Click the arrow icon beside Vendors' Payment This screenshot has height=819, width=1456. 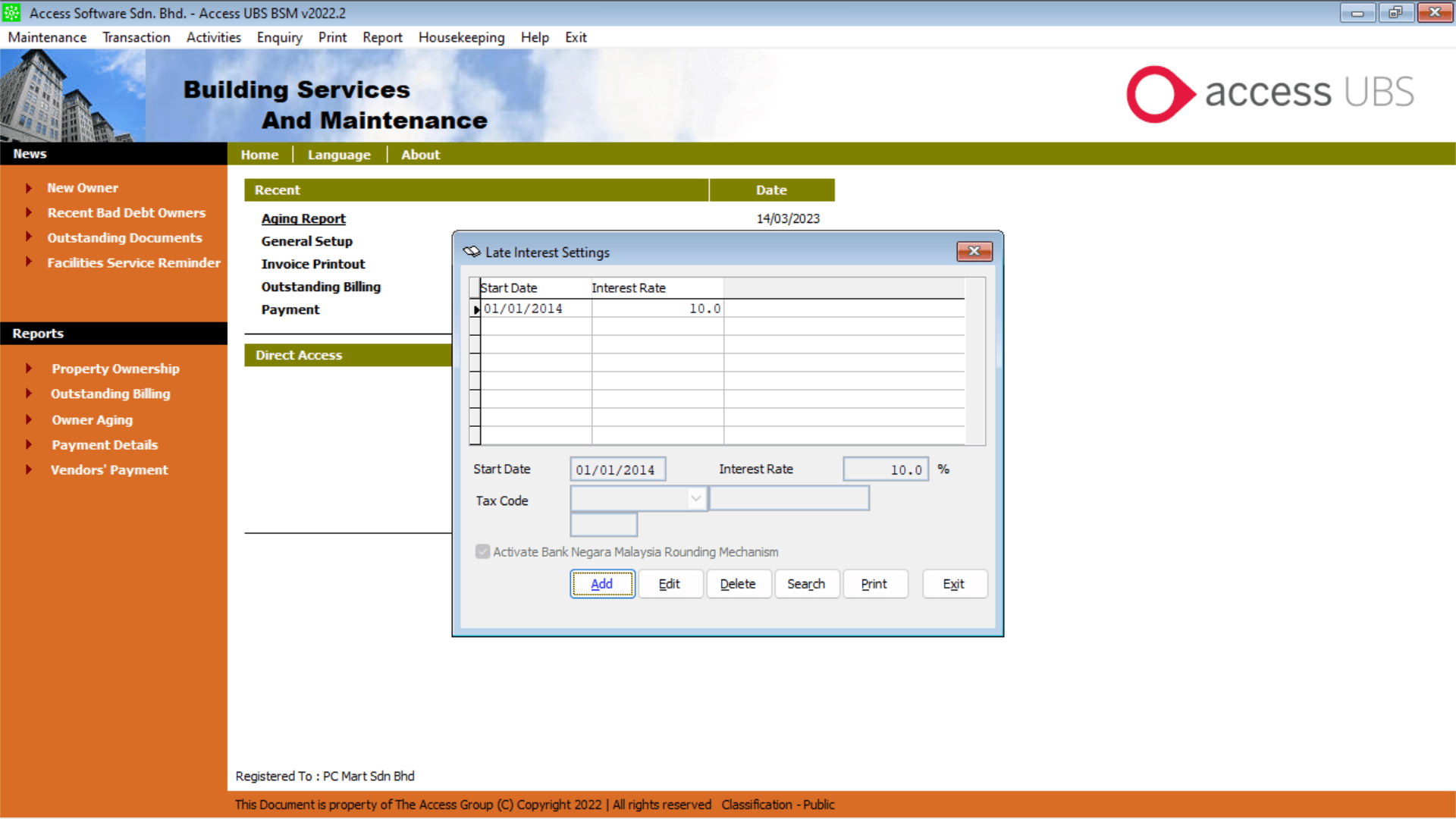click(29, 469)
